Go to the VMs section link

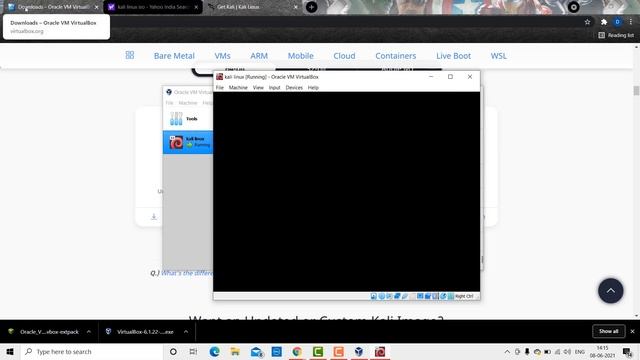point(222,56)
